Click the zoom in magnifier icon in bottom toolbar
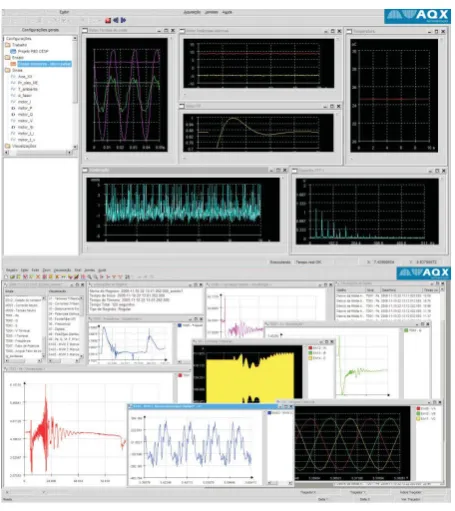The image size is (455, 511). [89, 277]
